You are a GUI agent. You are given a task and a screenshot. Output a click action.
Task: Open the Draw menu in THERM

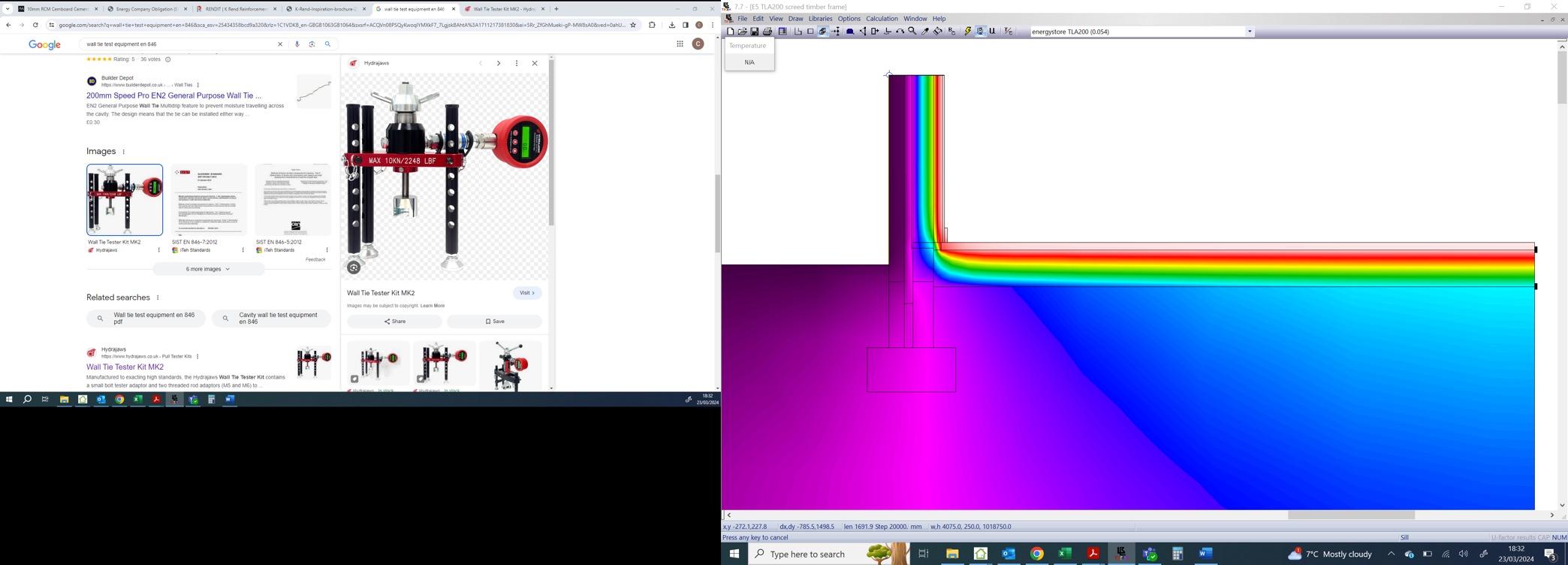click(x=795, y=19)
